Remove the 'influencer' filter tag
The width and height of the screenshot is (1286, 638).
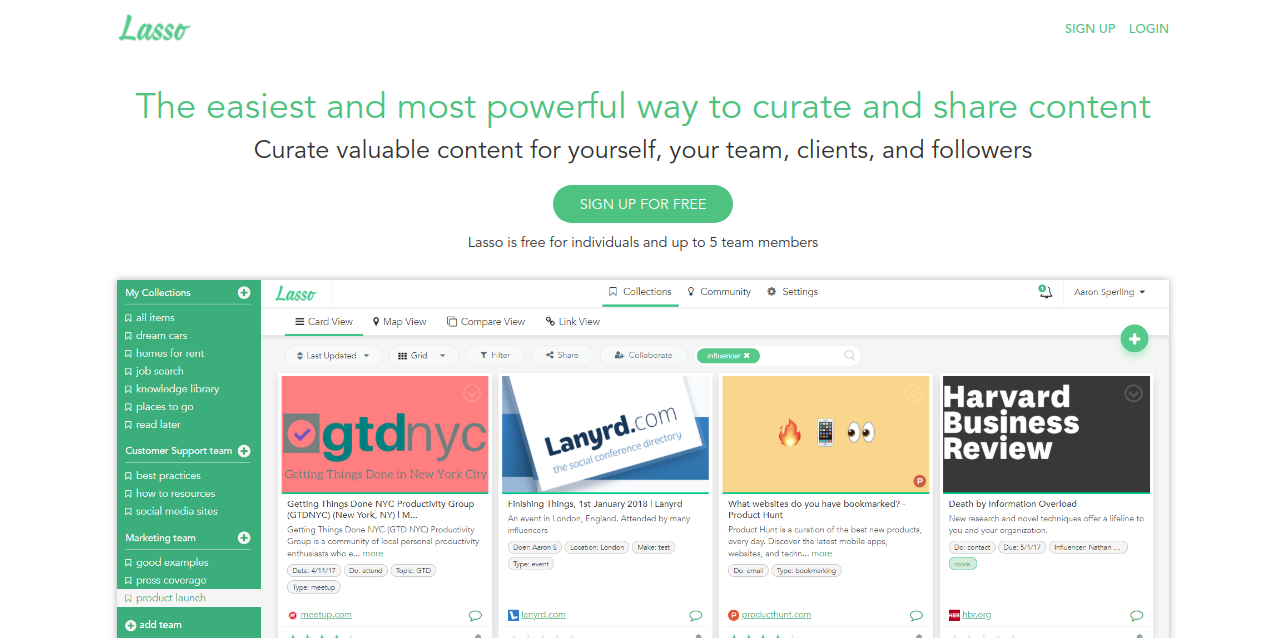(x=746, y=355)
